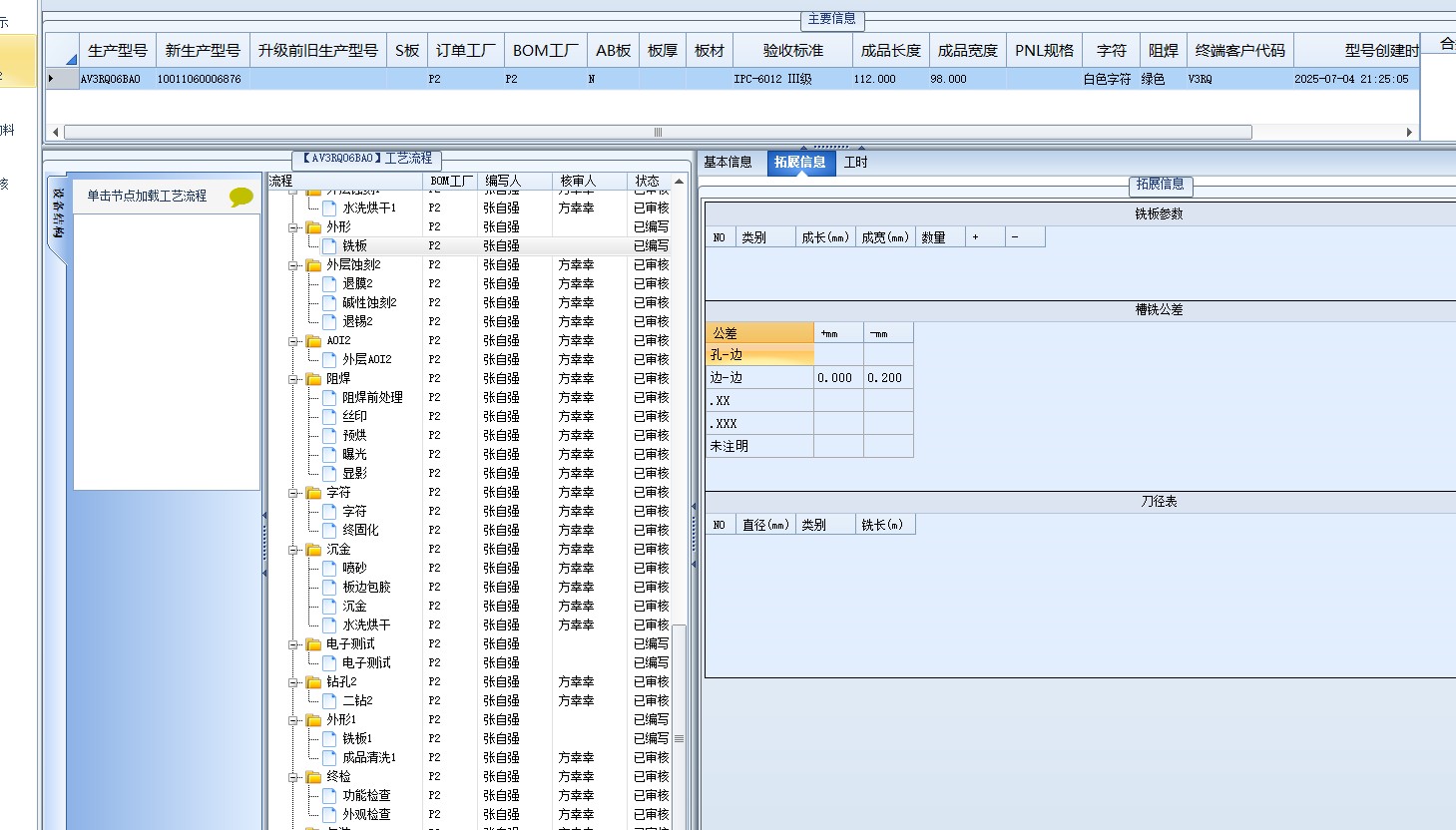The width and height of the screenshot is (1456, 830).
Task: Switch to the 基本信息 tab
Action: click(728, 163)
